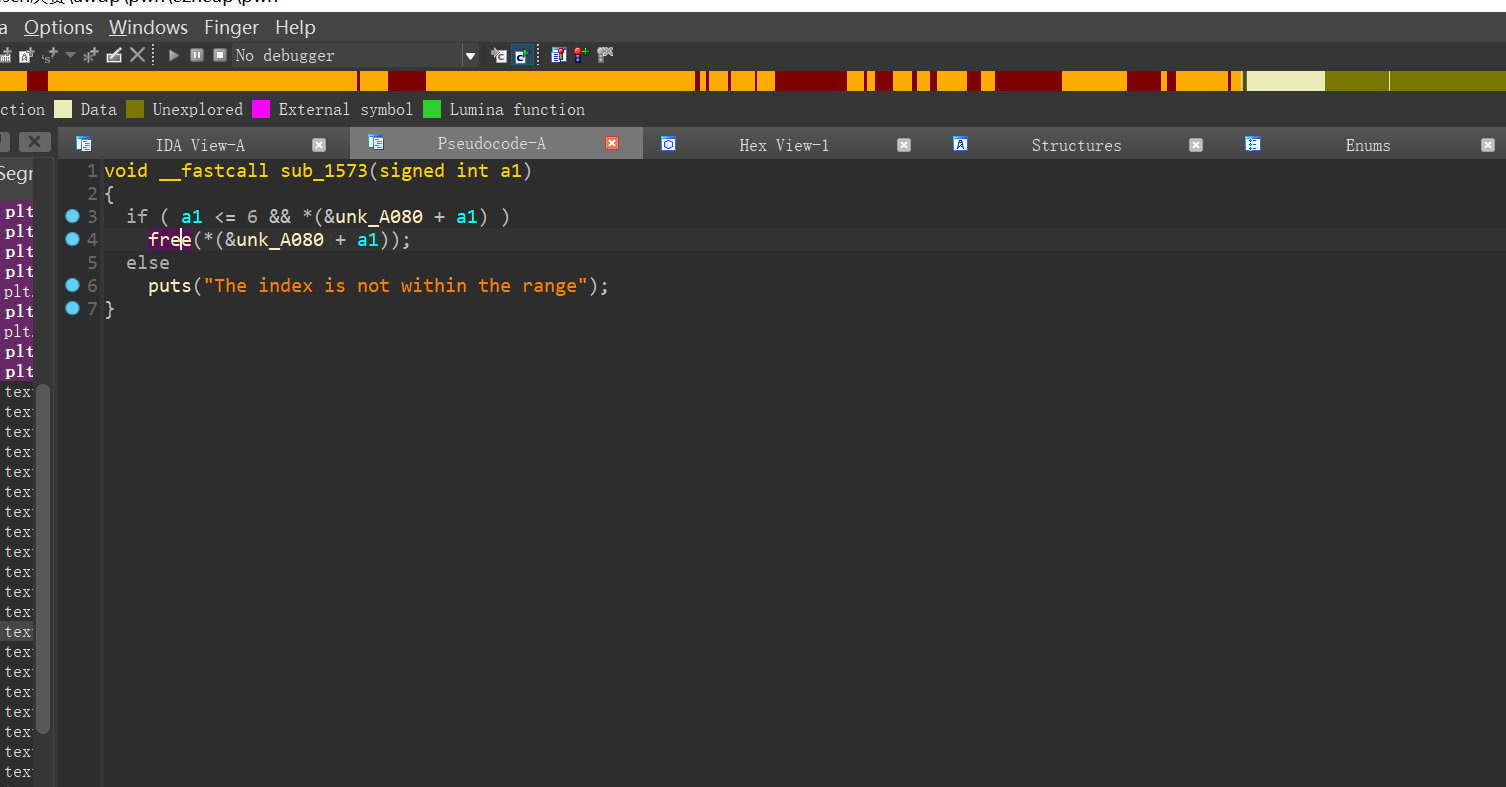Click the free call on line 4

point(169,240)
